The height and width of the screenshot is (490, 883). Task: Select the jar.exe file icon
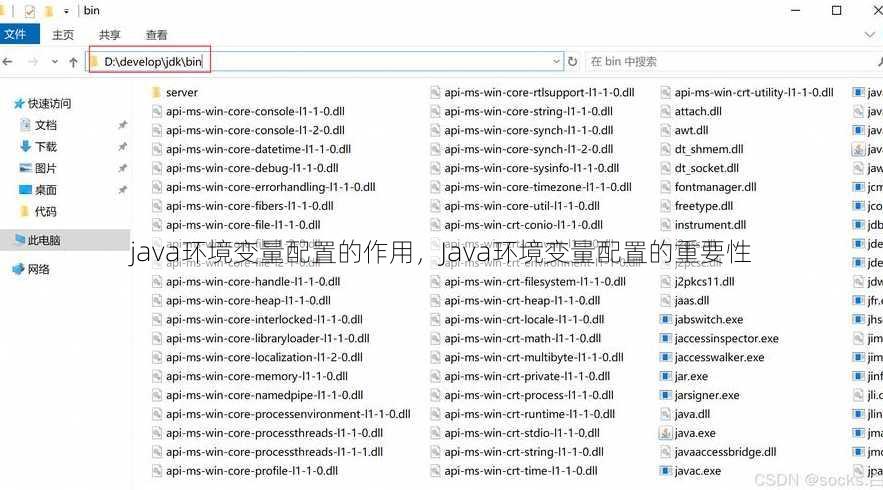[666, 376]
